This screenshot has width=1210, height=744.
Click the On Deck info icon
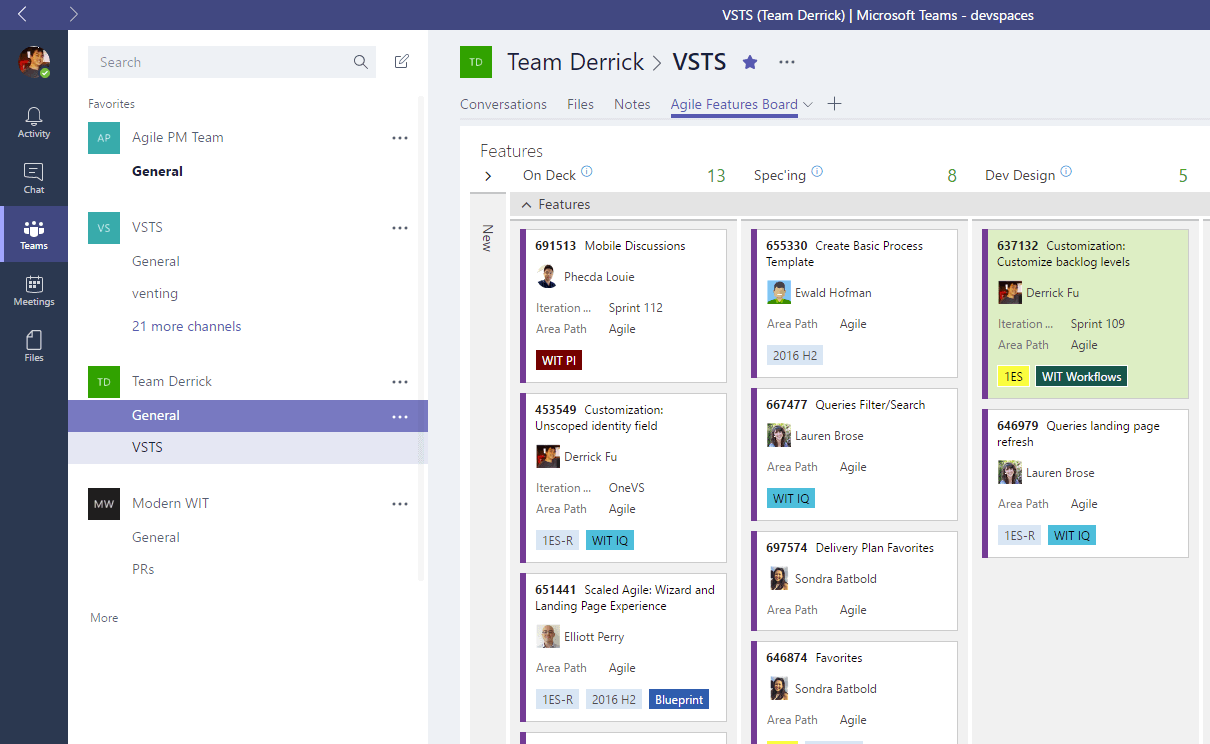(x=587, y=172)
